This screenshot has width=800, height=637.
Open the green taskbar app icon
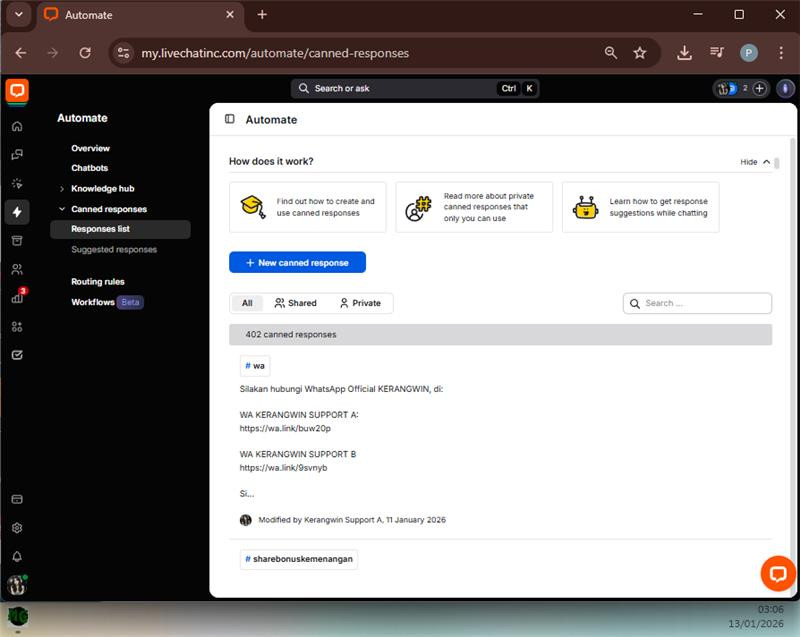(17, 616)
